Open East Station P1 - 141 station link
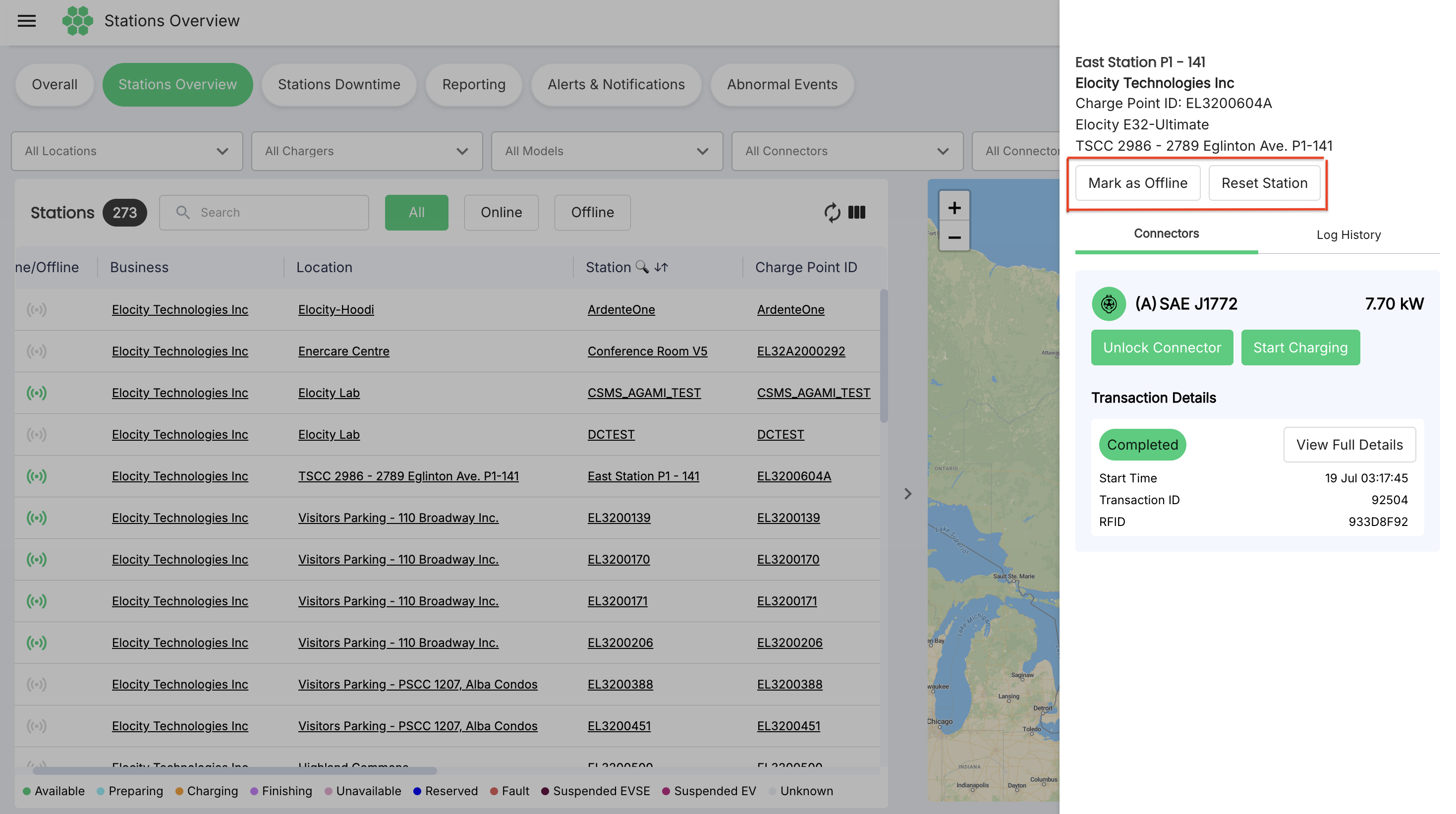Viewport: 1456px width, 814px height. click(643, 476)
